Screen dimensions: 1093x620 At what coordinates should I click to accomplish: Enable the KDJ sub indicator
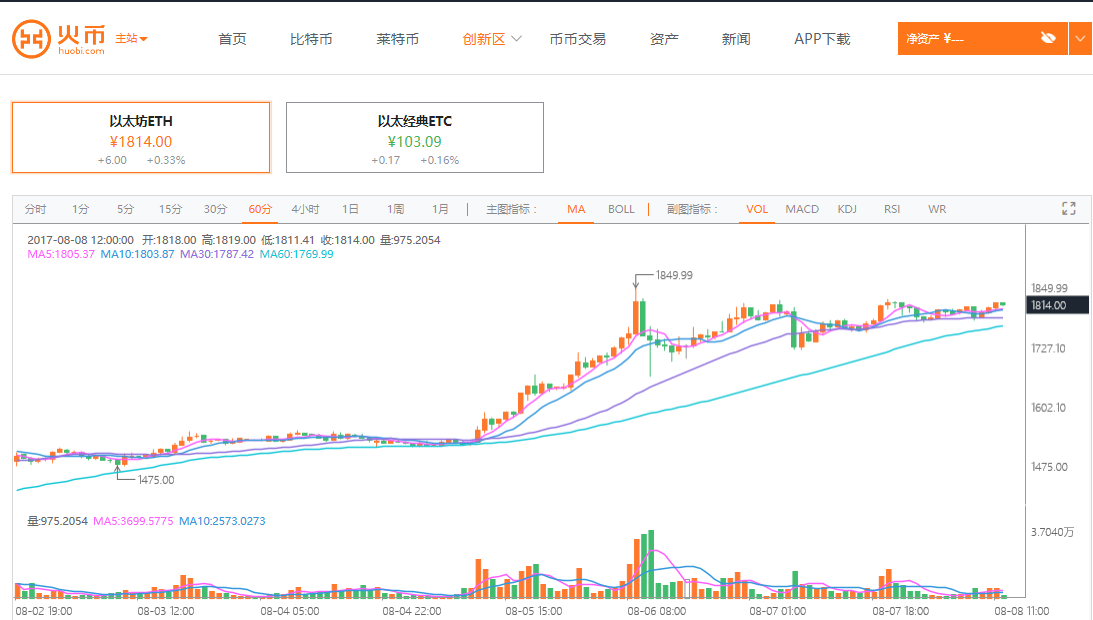coord(847,209)
